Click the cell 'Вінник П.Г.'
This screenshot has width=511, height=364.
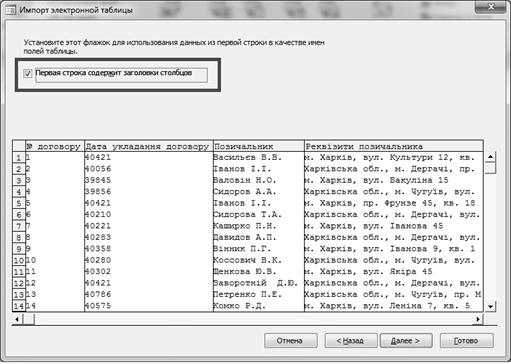259,249
